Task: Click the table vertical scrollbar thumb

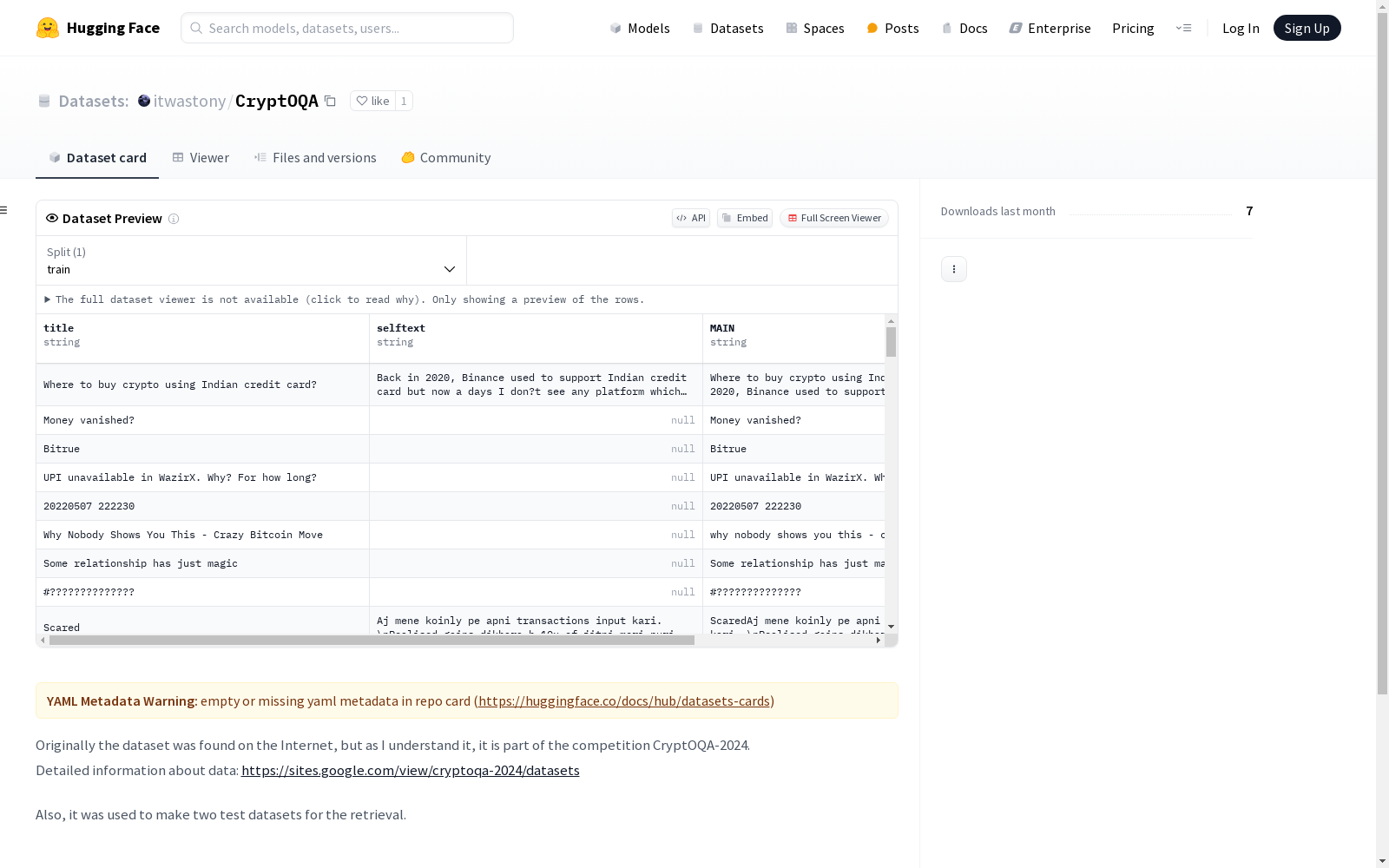Action: click(x=891, y=342)
